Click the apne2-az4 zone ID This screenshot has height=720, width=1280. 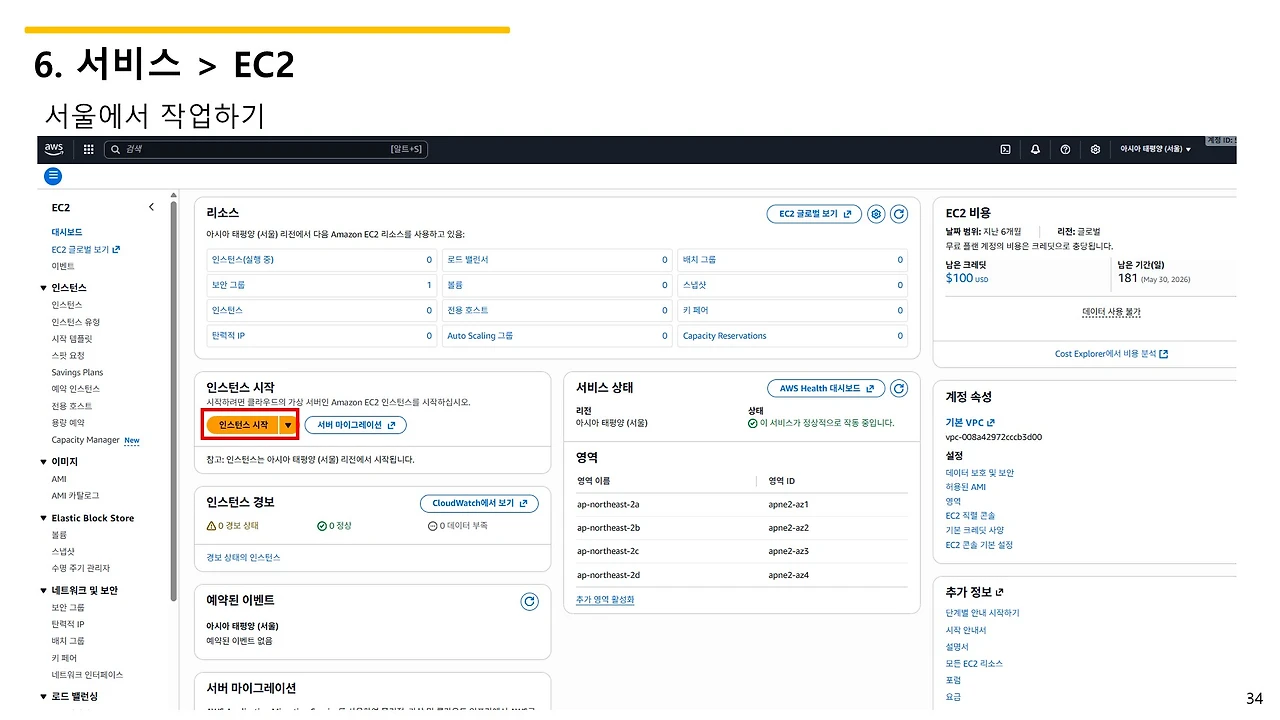[x=788, y=575]
